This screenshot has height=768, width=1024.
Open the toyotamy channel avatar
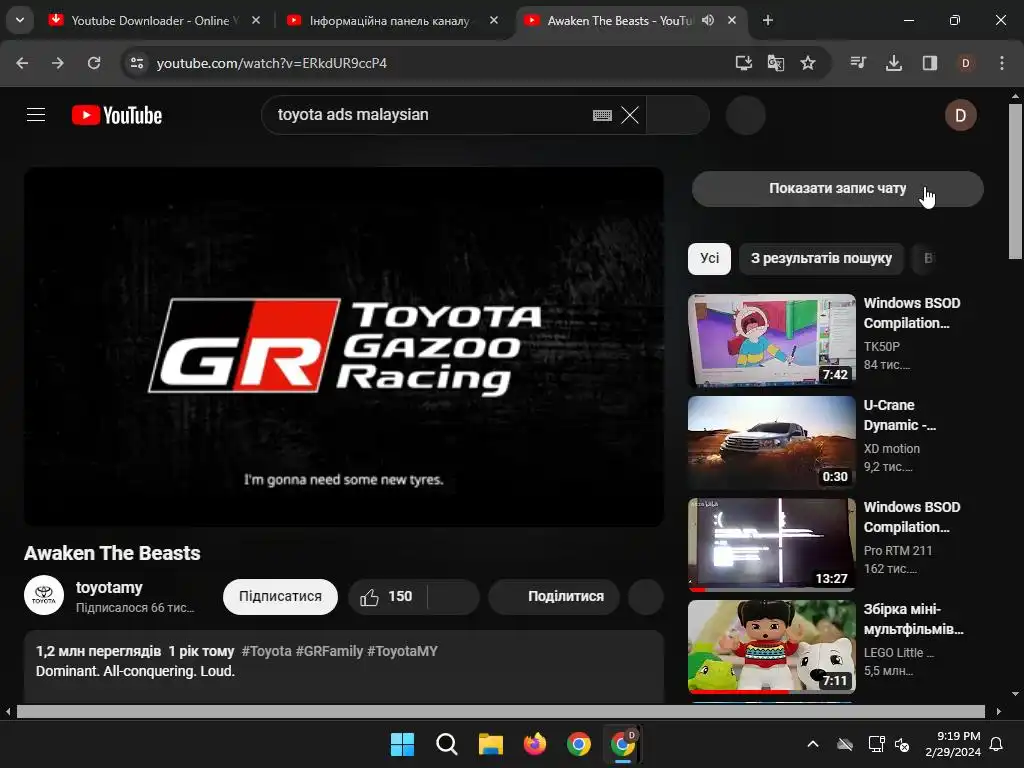(44, 595)
